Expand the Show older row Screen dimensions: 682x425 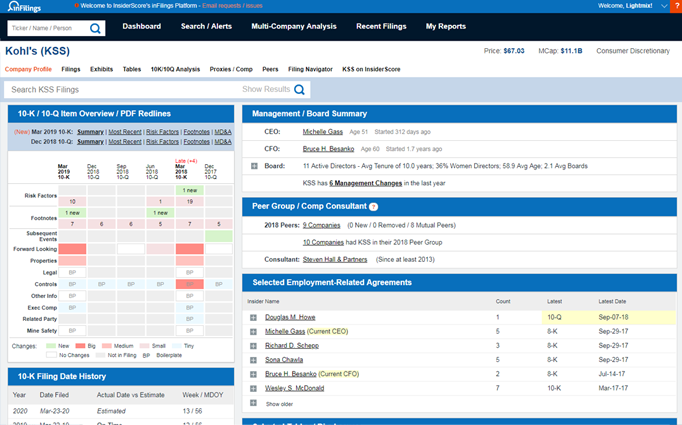pyautogui.click(x=253, y=403)
